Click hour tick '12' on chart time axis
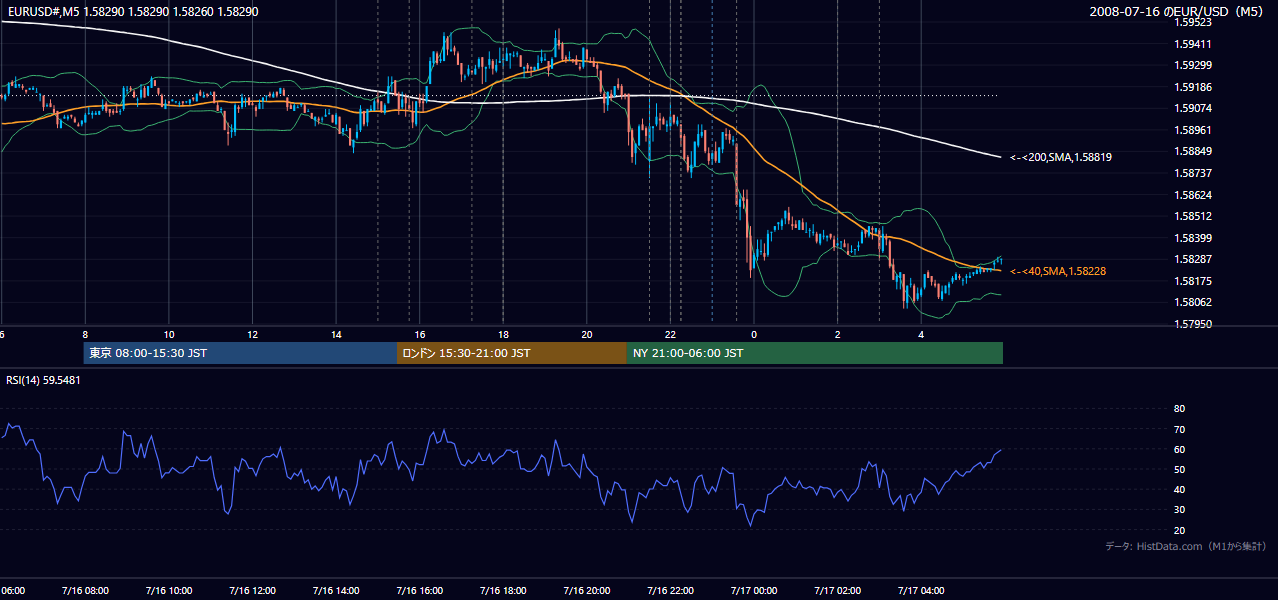Image resolution: width=1278 pixels, height=600 pixels. 252,335
